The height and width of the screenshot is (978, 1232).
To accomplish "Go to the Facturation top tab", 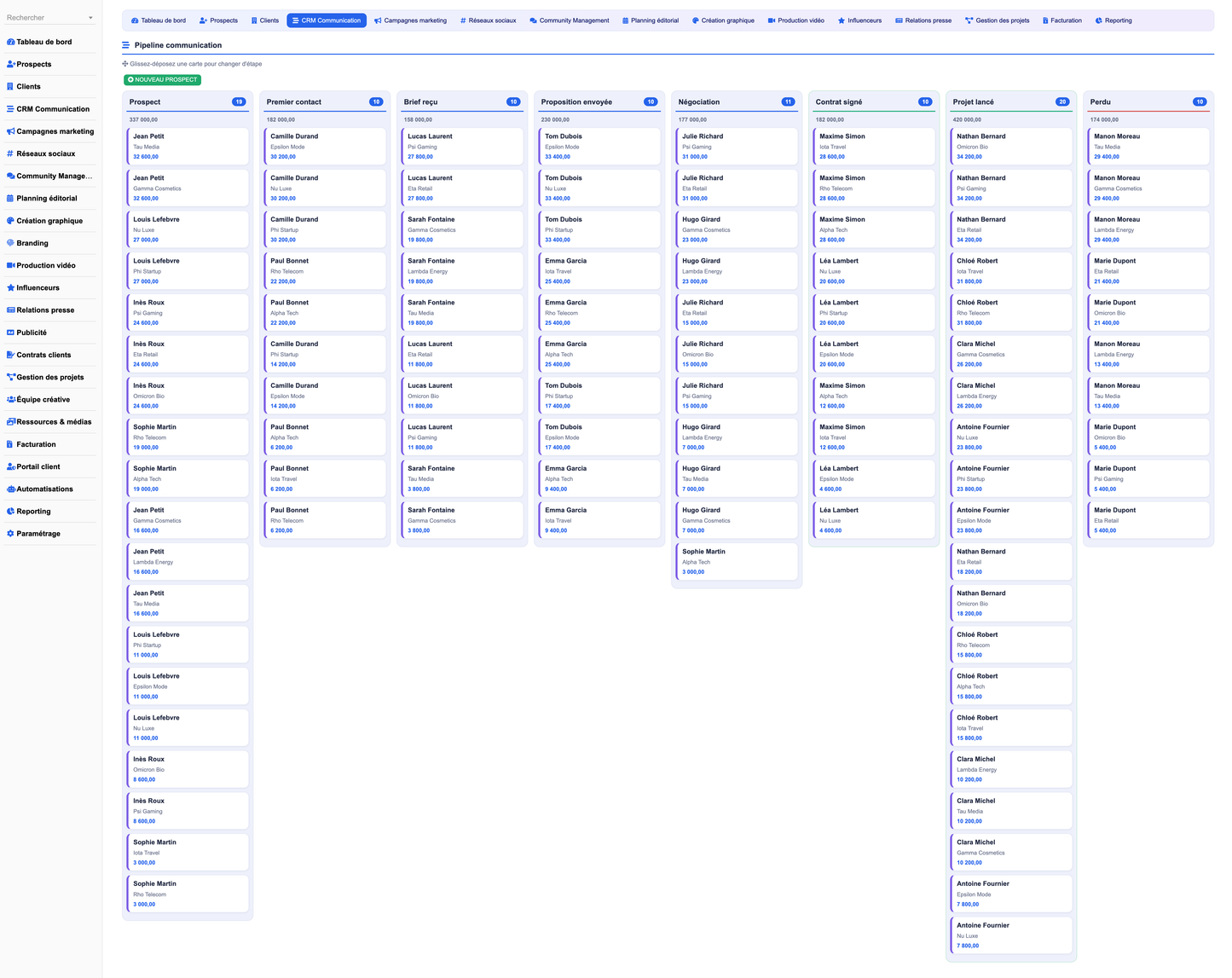I will 1062,20.
